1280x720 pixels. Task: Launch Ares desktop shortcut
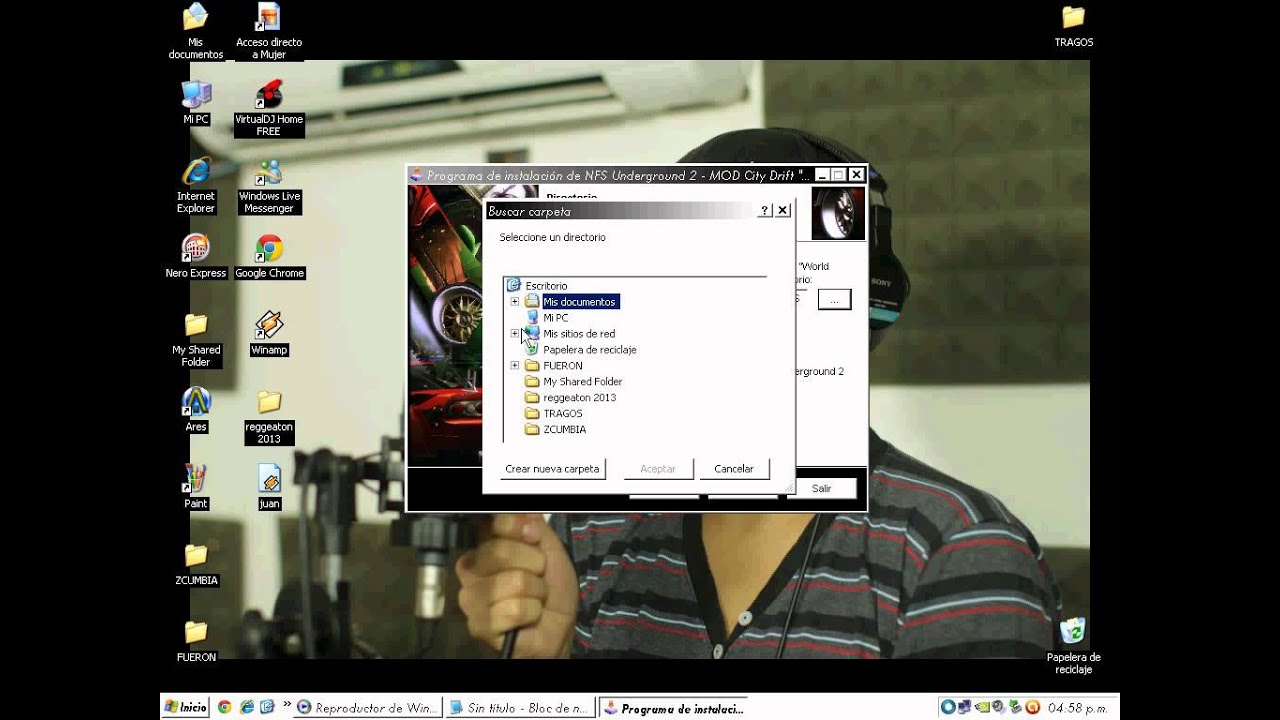click(196, 410)
